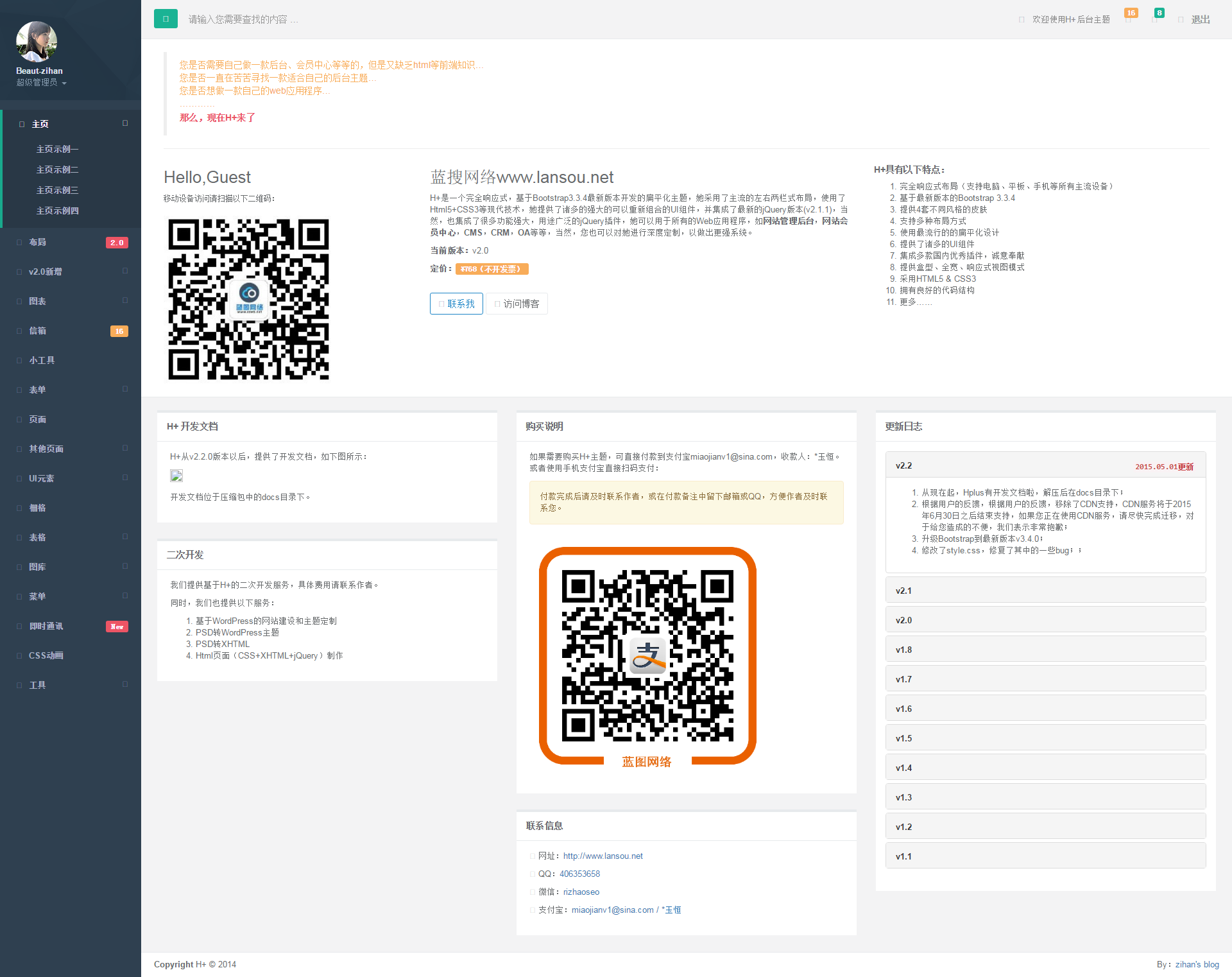
Task: Click the user avatar photo
Action: pyautogui.click(x=37, y=42)
